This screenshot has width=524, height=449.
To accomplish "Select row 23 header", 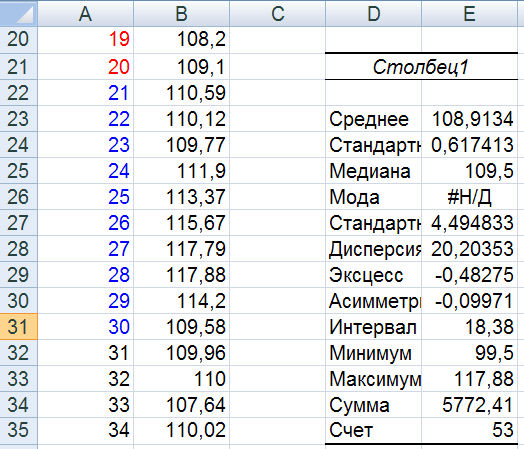I will coord(18,119).
